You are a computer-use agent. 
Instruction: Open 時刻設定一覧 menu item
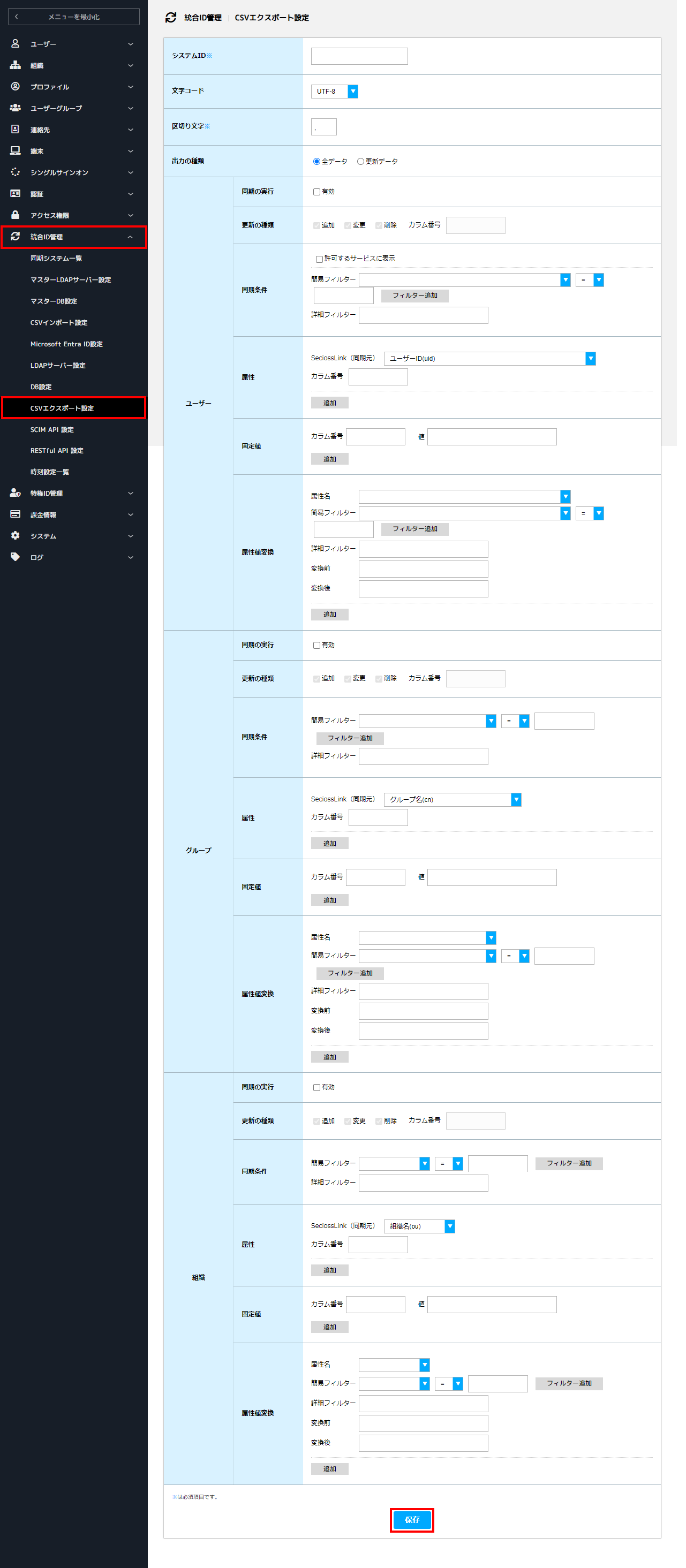point(50,472)
